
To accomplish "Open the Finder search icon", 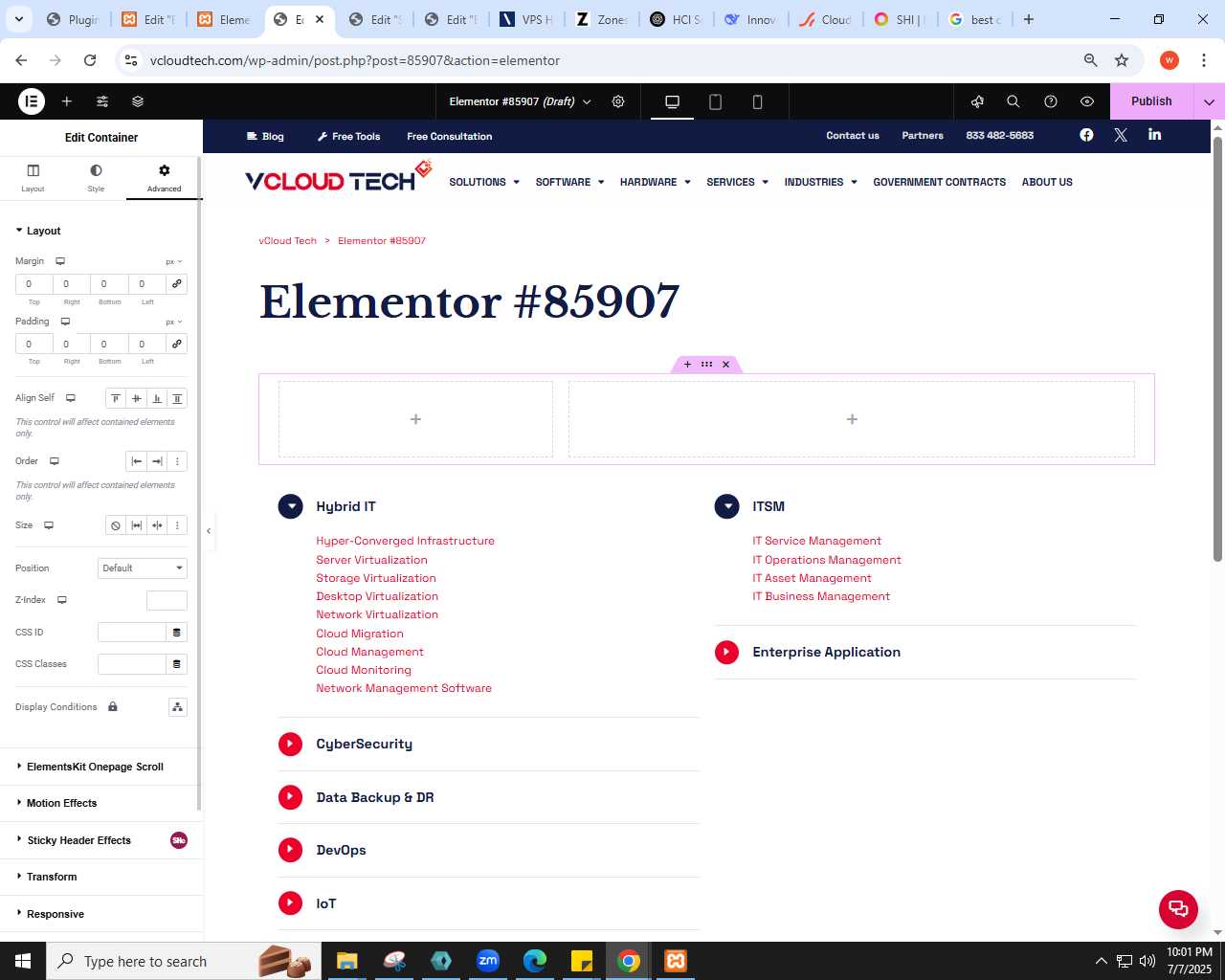I will point(1013,101).
